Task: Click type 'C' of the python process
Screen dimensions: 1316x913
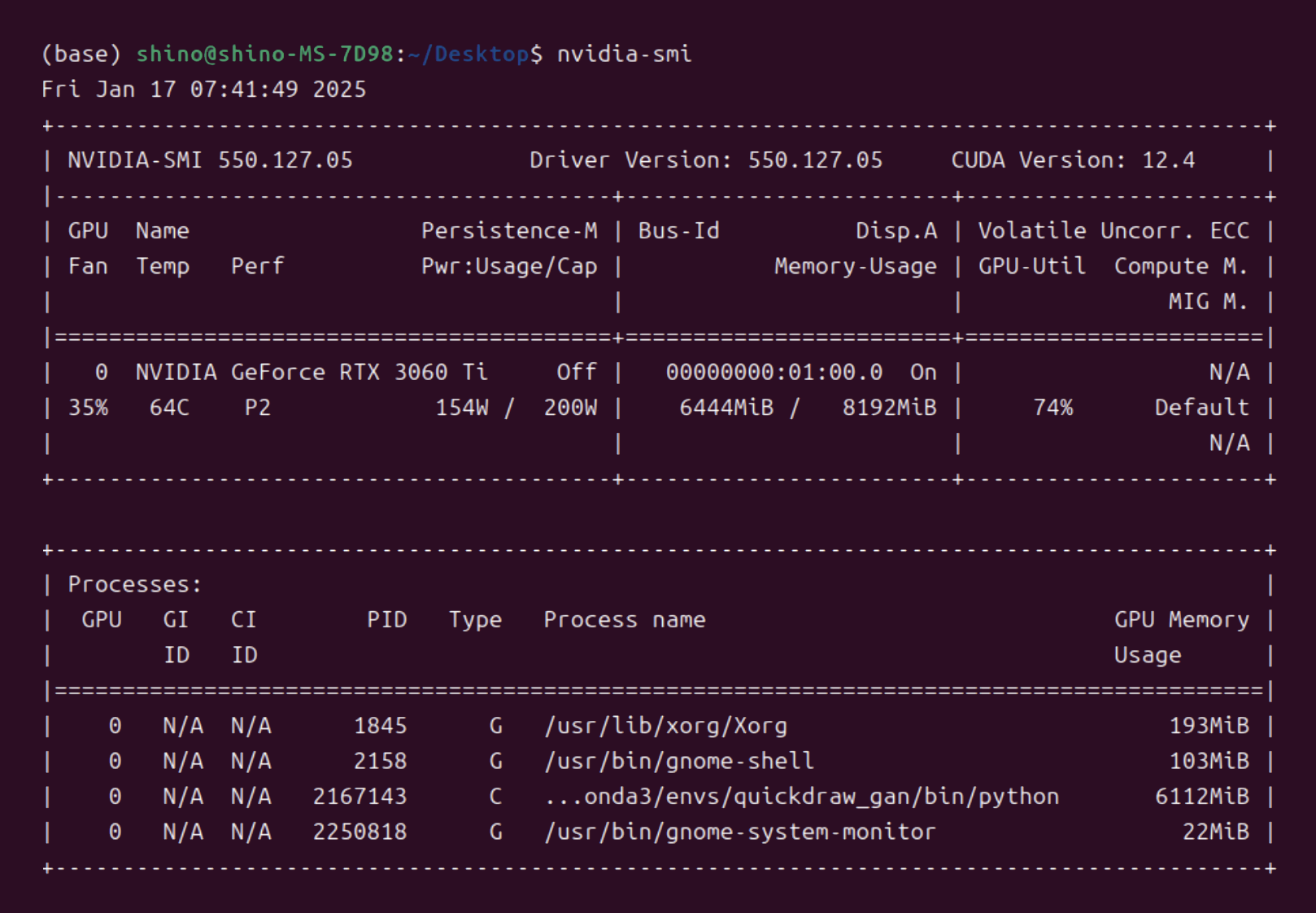Action: 495,796
